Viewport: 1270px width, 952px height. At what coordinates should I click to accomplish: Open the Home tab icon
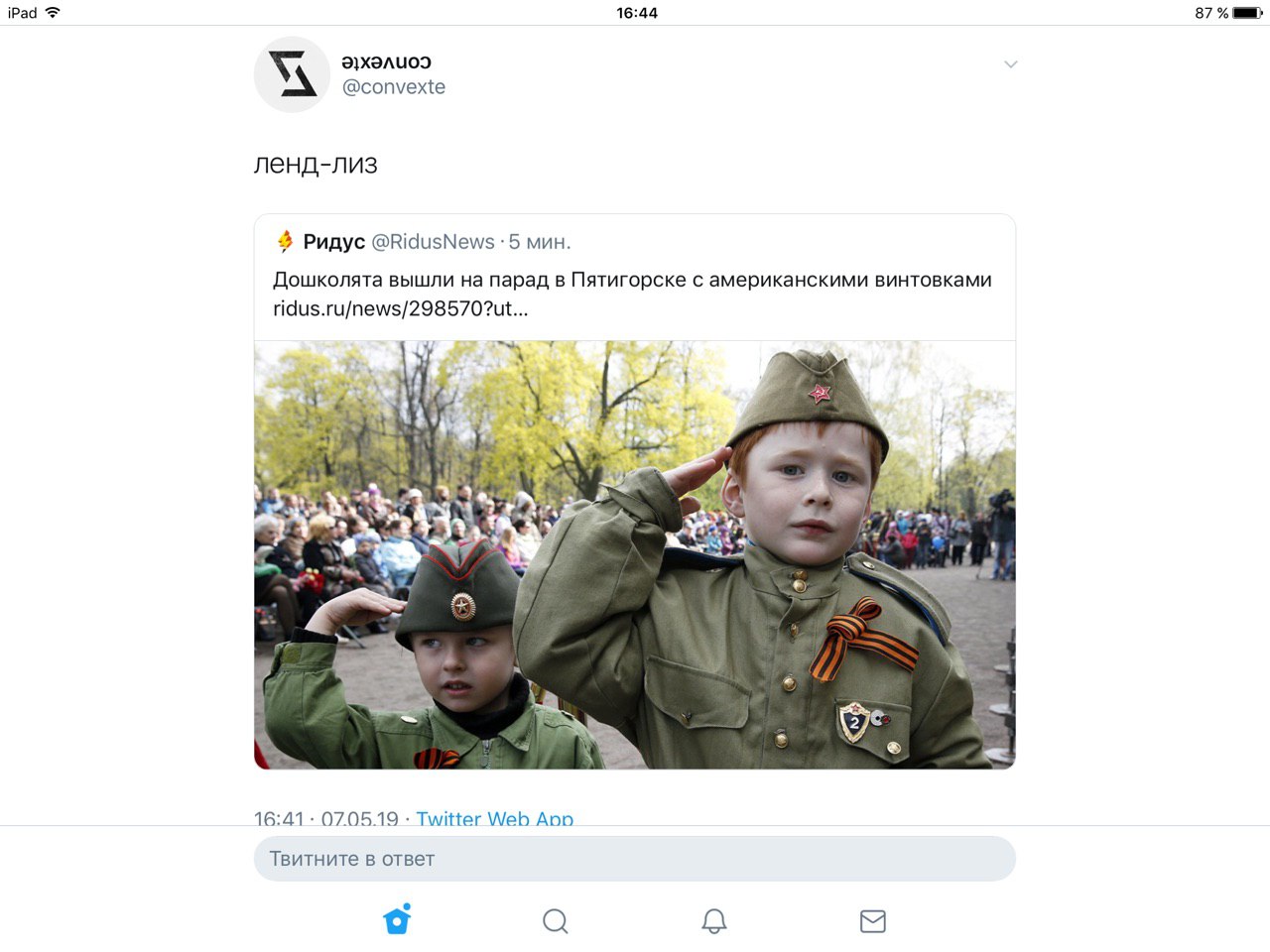397,920
